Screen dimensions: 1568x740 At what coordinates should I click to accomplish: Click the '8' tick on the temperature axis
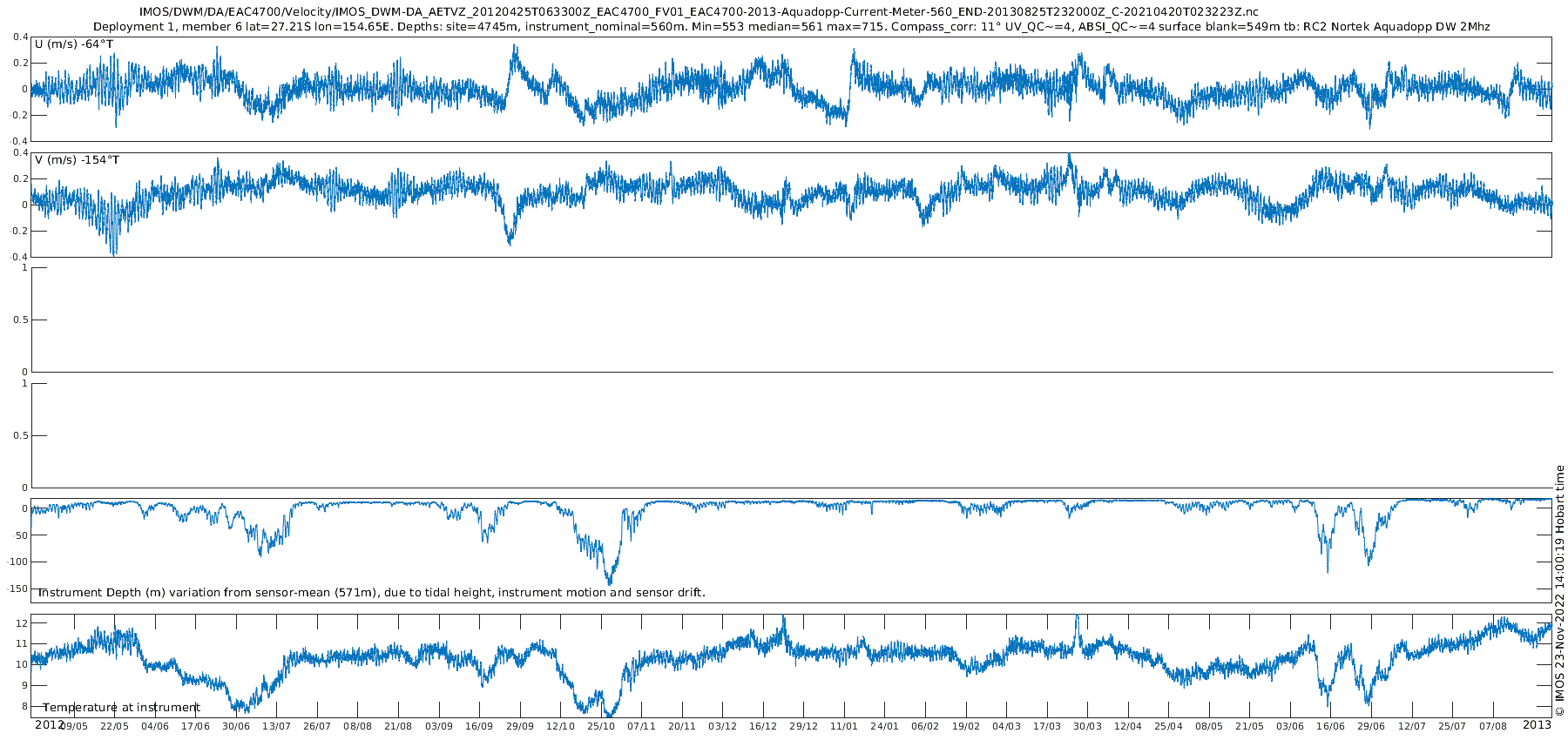tap(25, 707)
